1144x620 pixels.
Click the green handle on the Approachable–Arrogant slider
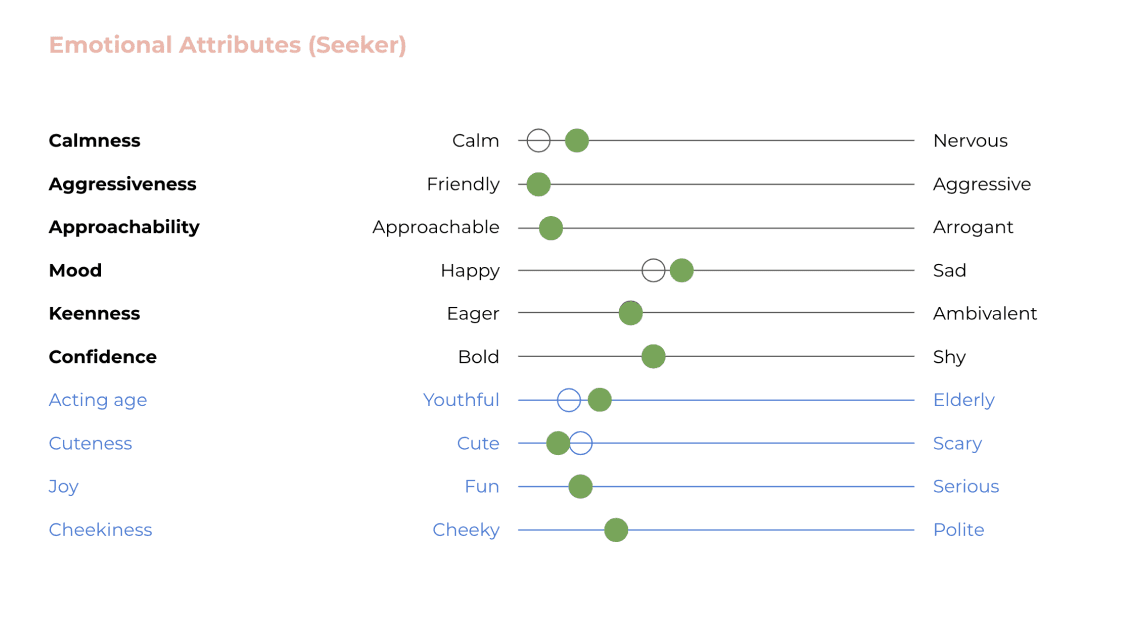(550, 228)
